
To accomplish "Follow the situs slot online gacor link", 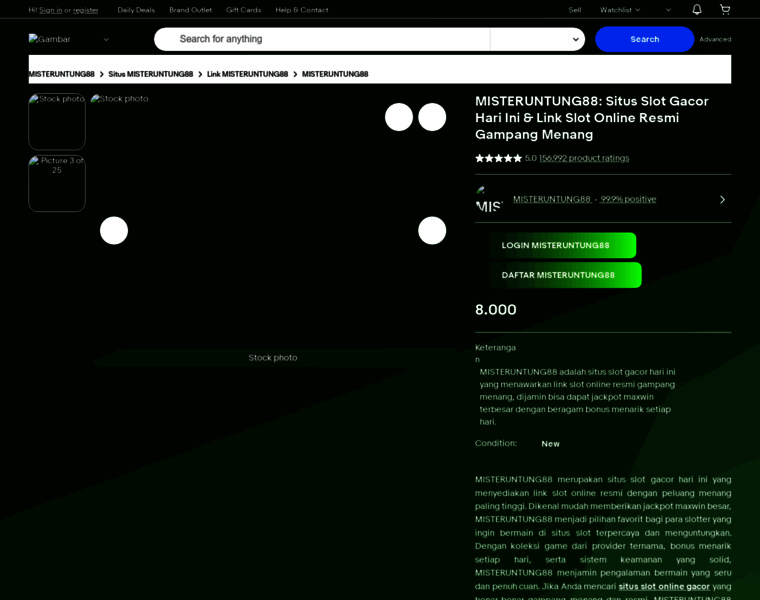I will (664, 586).
